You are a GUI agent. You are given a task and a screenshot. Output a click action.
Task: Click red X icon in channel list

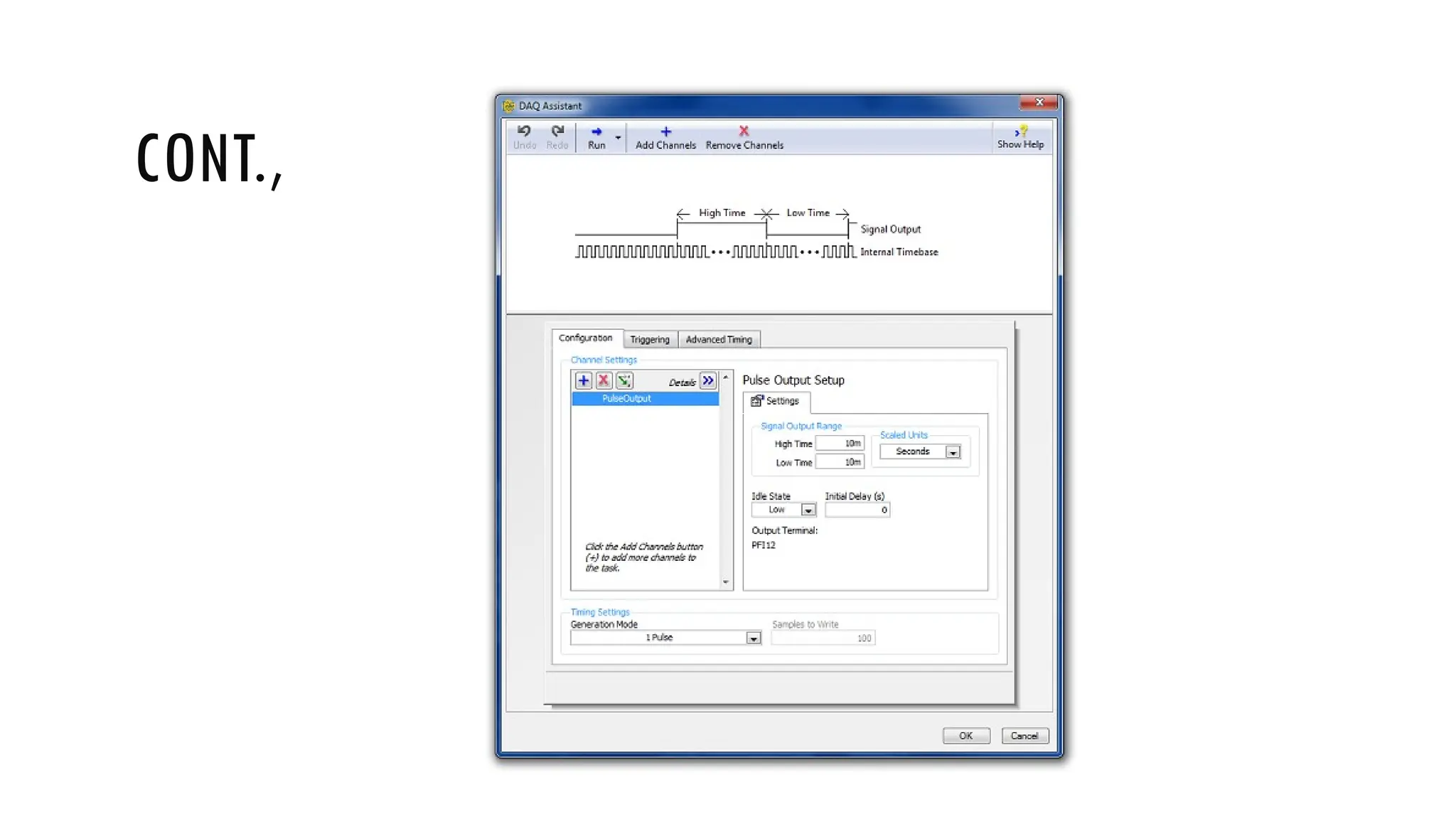click(604, 381)
